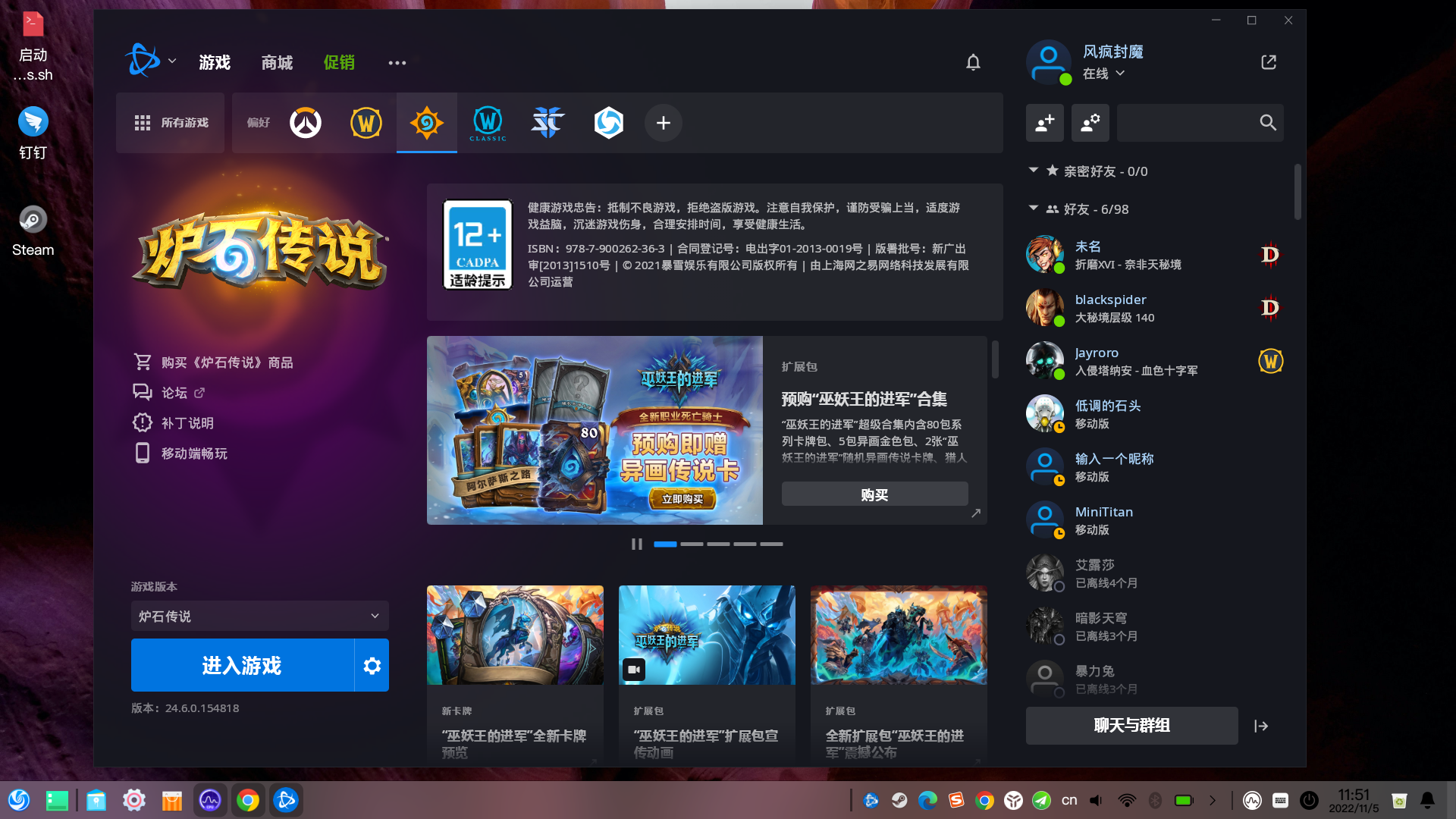Screen dimensions: 1456x819
Task: Select the Overwatch game icon
Action: pyautogui.click(x=305, y=122)
